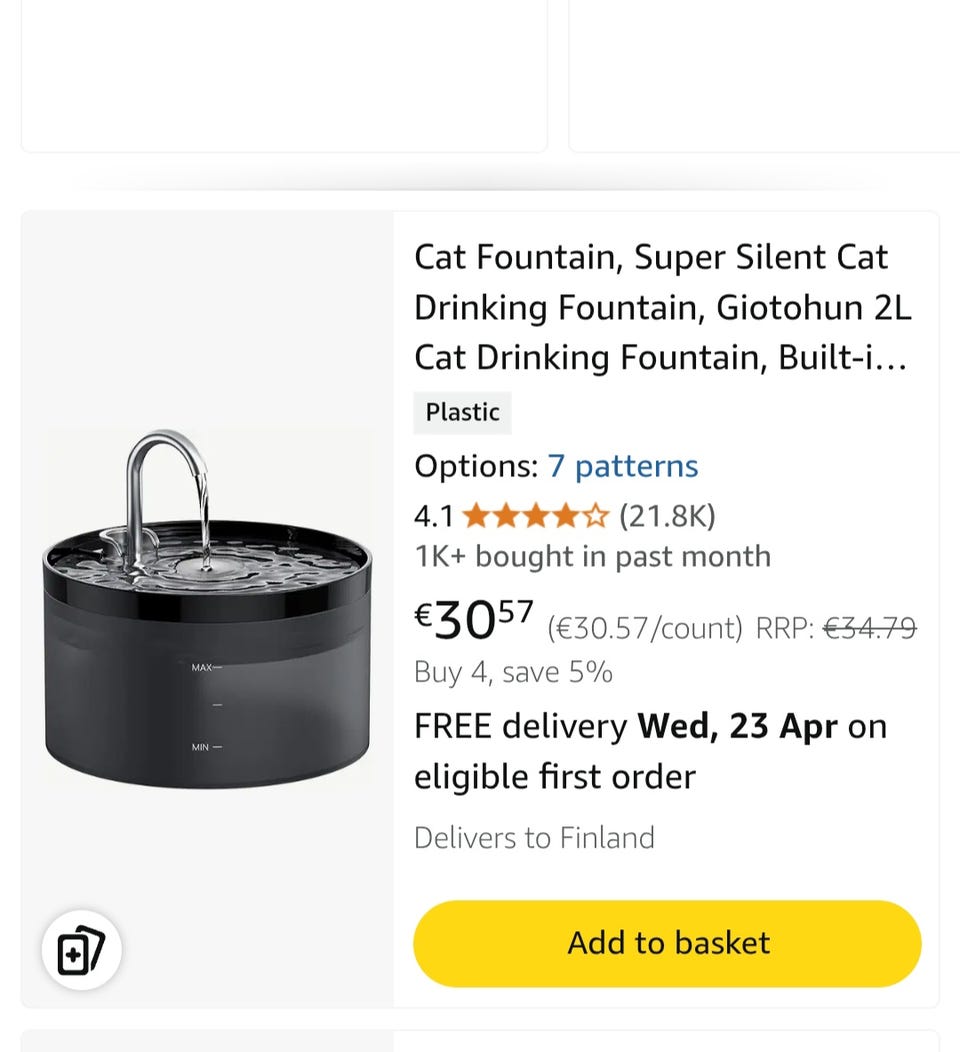Click the "Buy 4, save 5%" offer
Image resolution: width=960 pixels, height=1052 pixels.
[x=513, y=672]
